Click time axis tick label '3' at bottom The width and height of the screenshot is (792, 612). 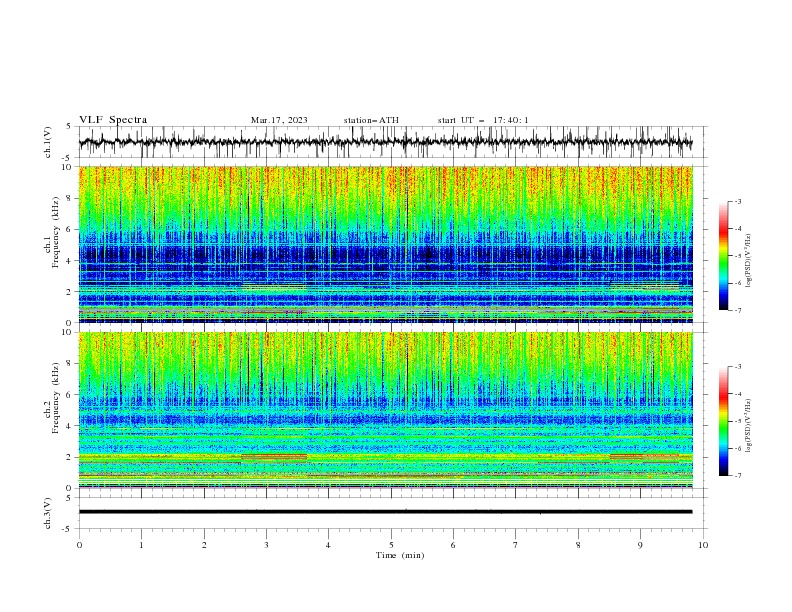266,545
